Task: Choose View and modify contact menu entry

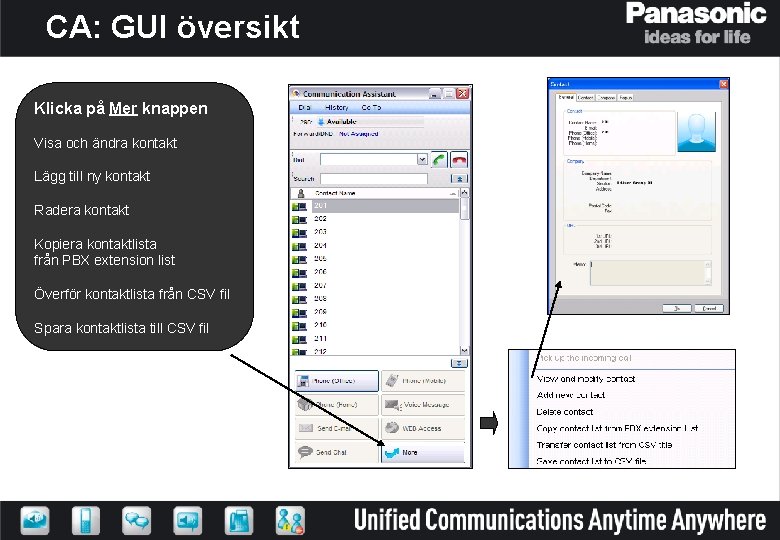Action: pyautogui.click(x=586, y=379)
